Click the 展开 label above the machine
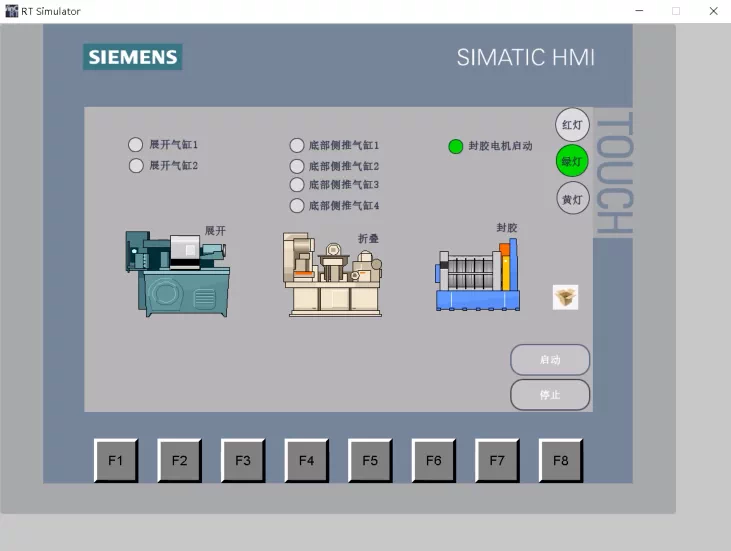 pos(215,231)
